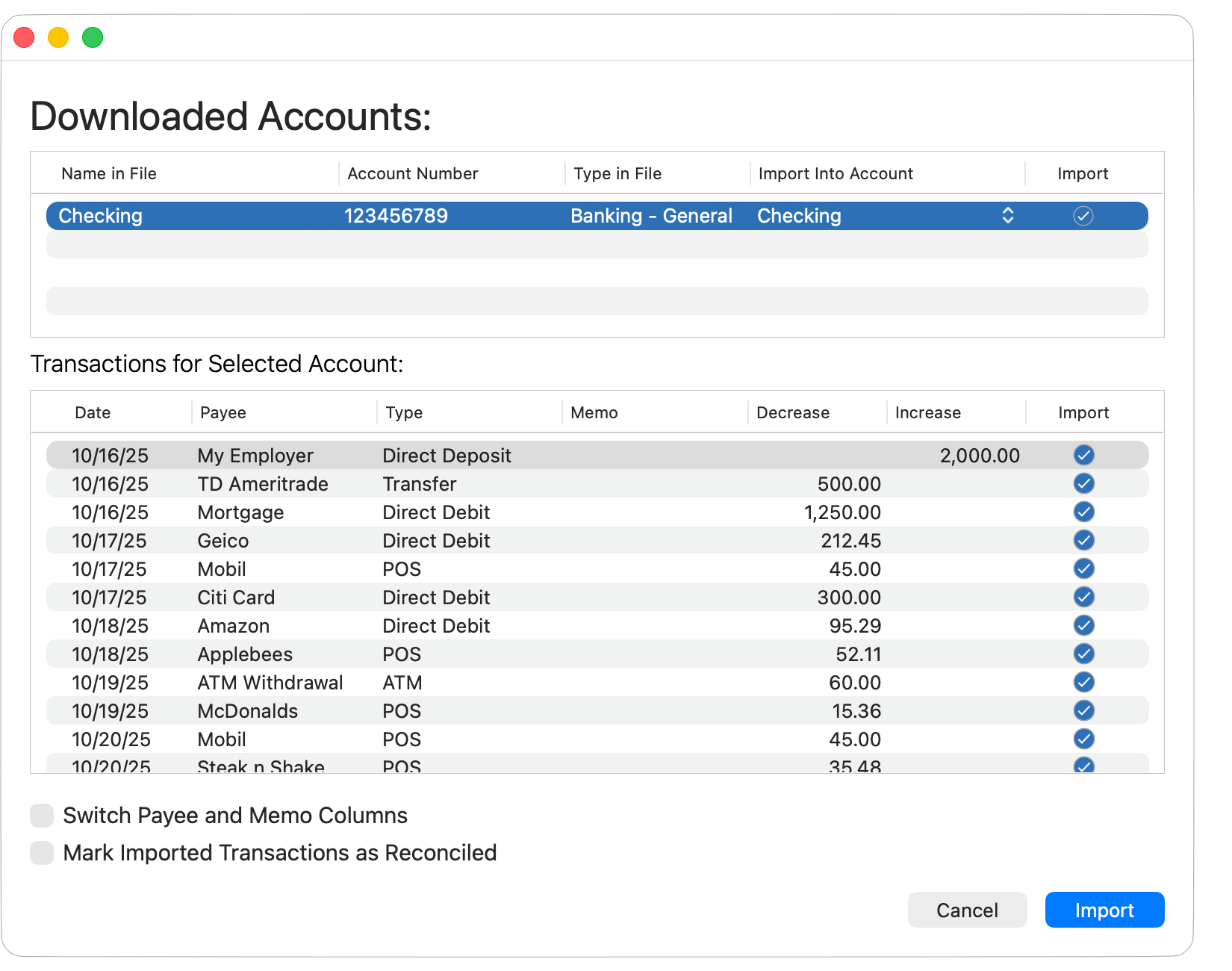The image size is (1232, 971).
Task: Disable import on the Mortgage transaction
Action: point(1083,512)
